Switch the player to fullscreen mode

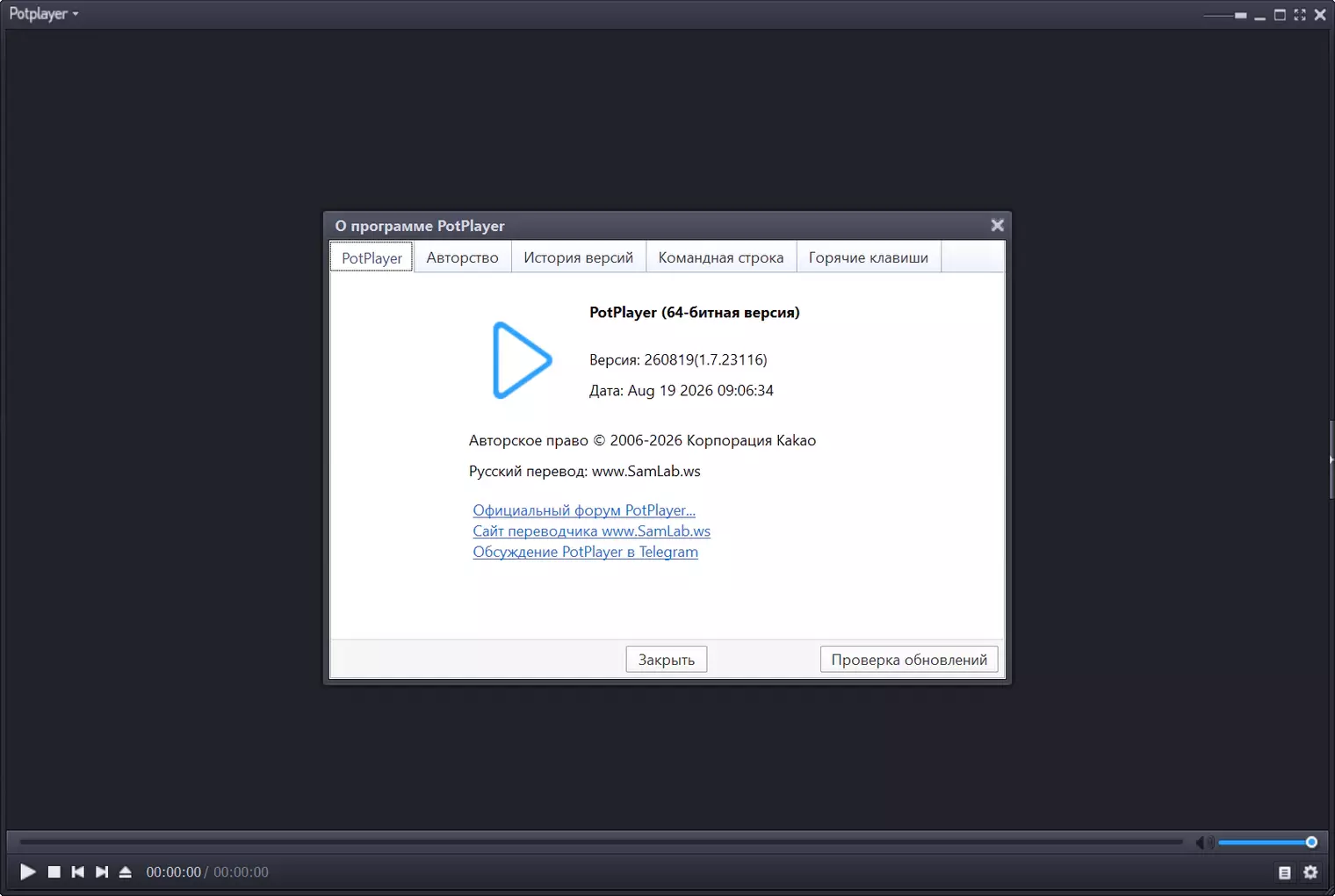coord(1300,15)
